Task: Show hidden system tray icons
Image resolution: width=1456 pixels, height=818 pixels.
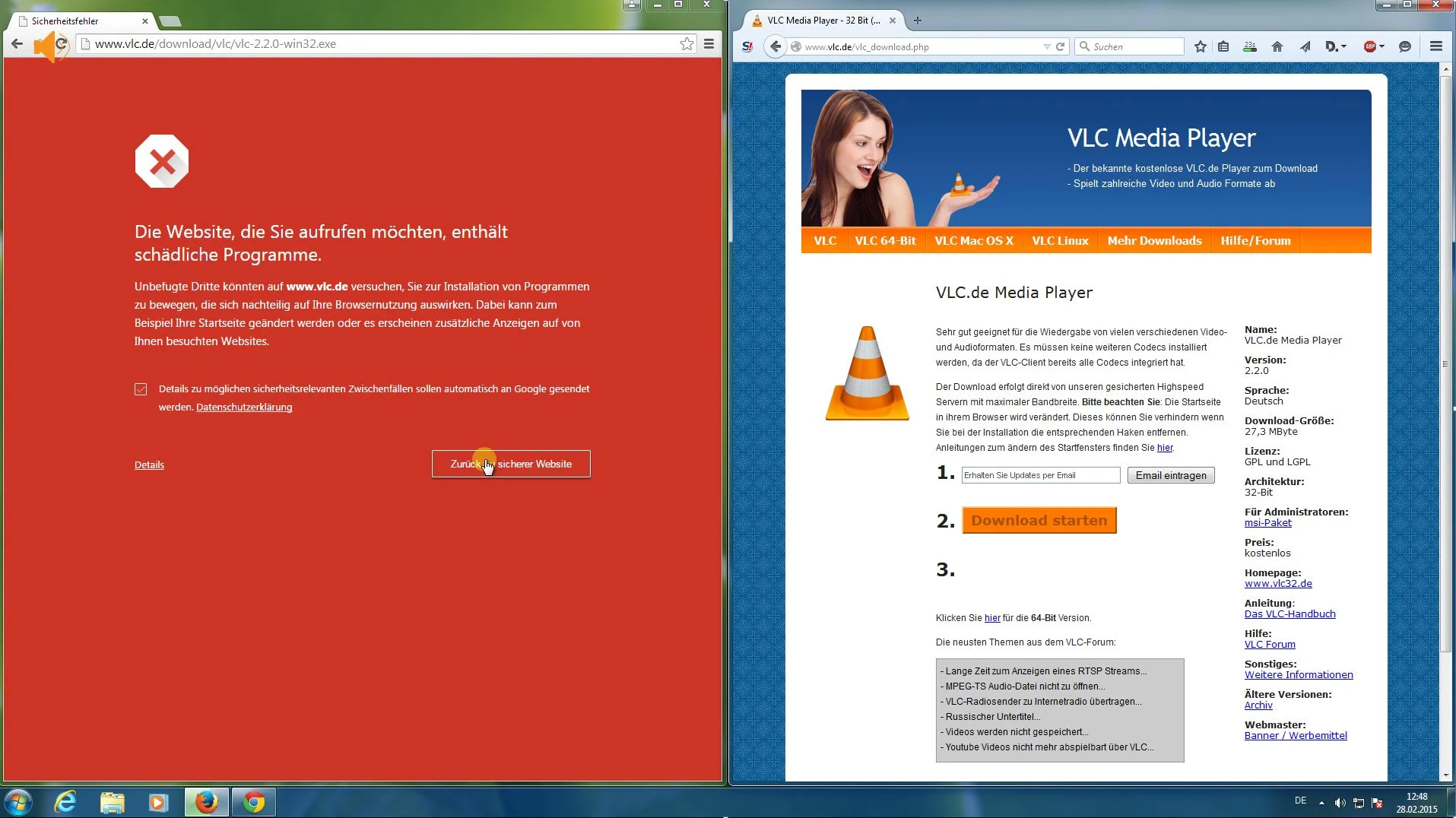Action: [x=1321, y=803]
